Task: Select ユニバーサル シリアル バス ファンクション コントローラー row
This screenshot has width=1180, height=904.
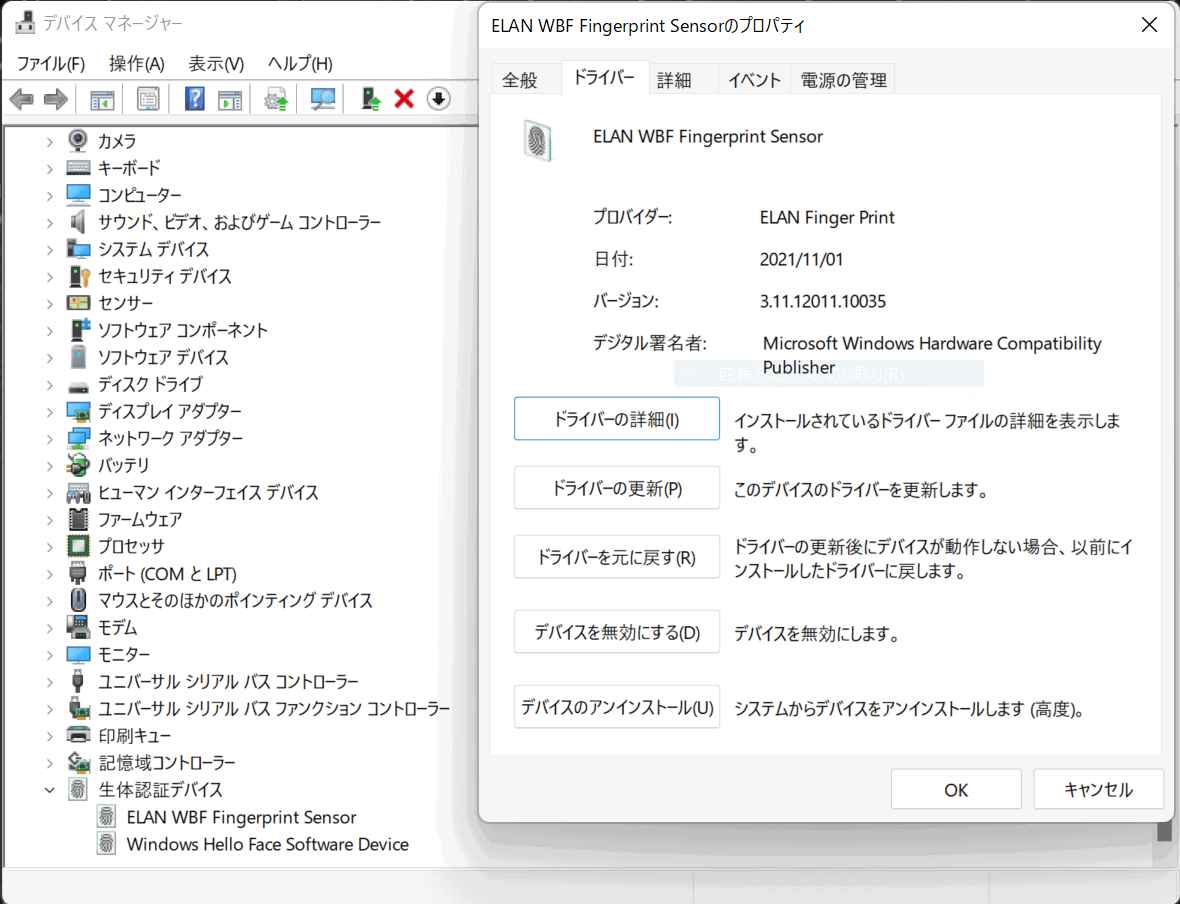Action: 274,709
